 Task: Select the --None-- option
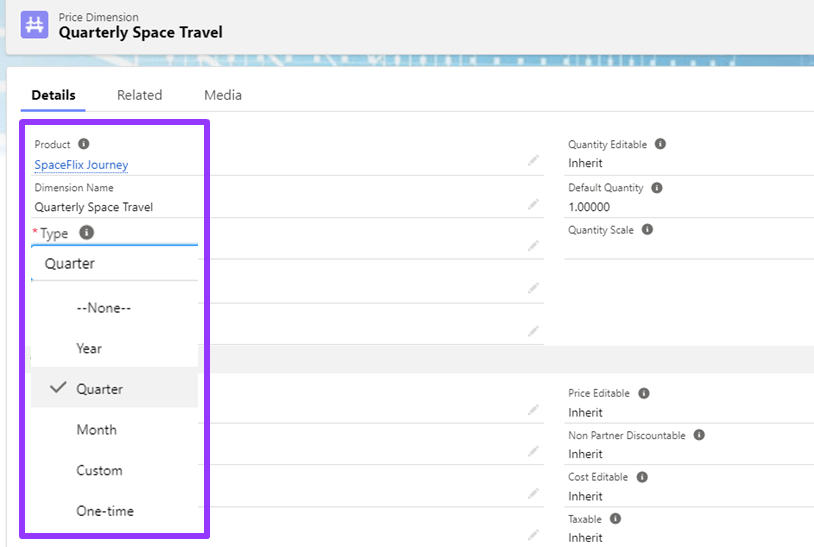(104, 308)
